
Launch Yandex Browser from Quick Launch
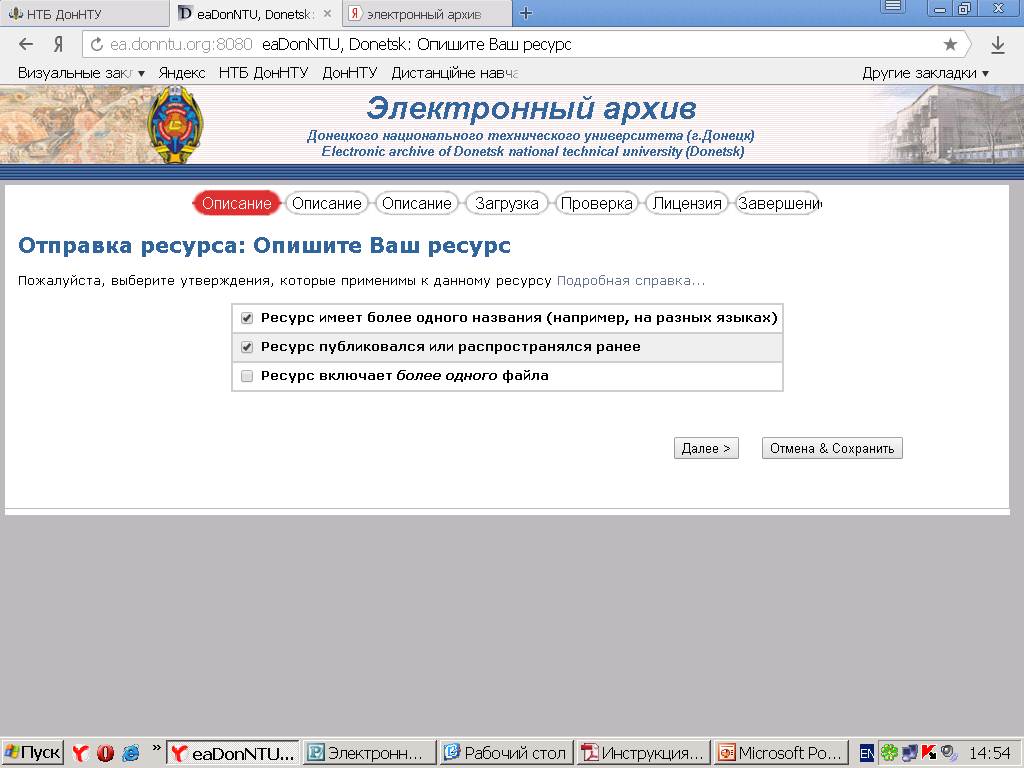(x=80, y=753)
